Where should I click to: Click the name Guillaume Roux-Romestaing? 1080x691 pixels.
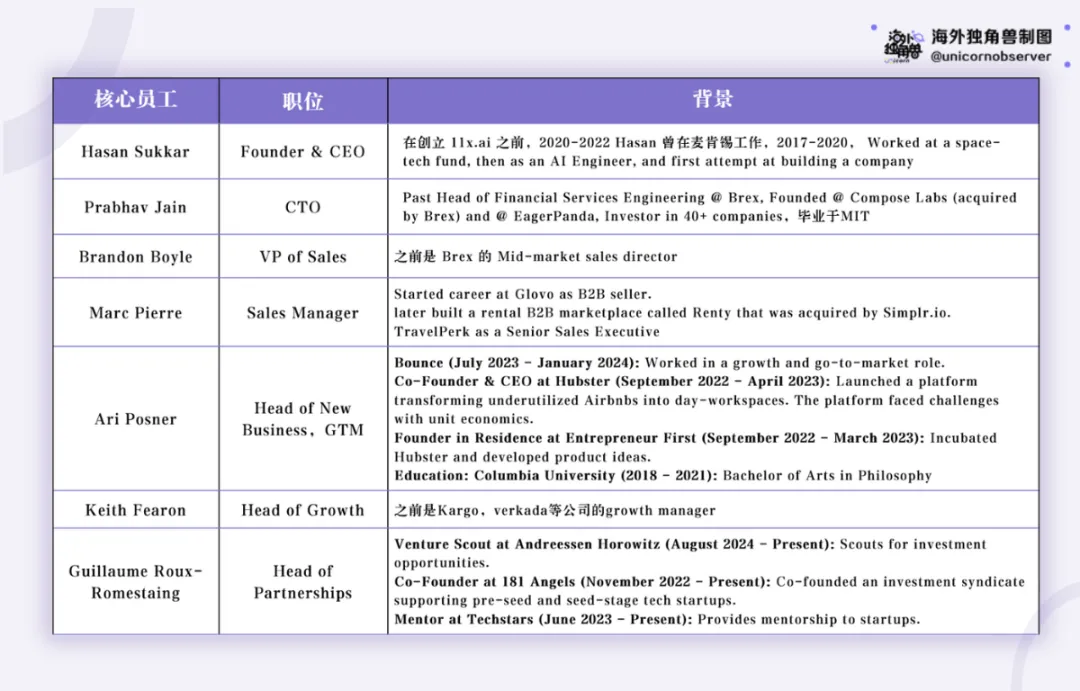click(136, 582)
